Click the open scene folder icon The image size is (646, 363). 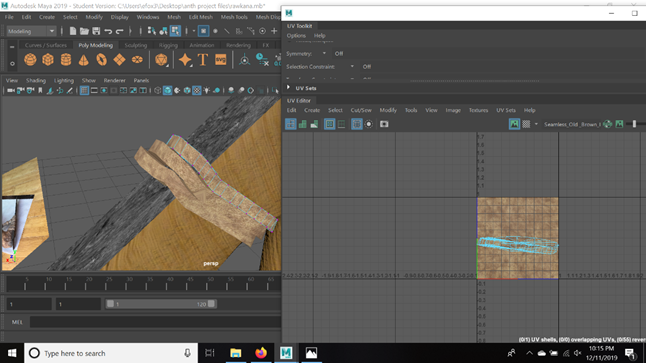(x=84, y=31)
